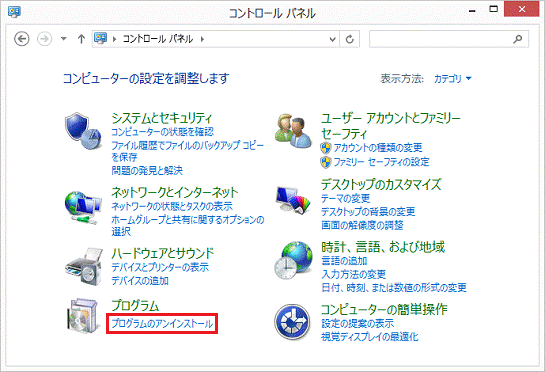545x372 pixels.
Task: Open the address bar history dropdown
Action: click(332, 39)
